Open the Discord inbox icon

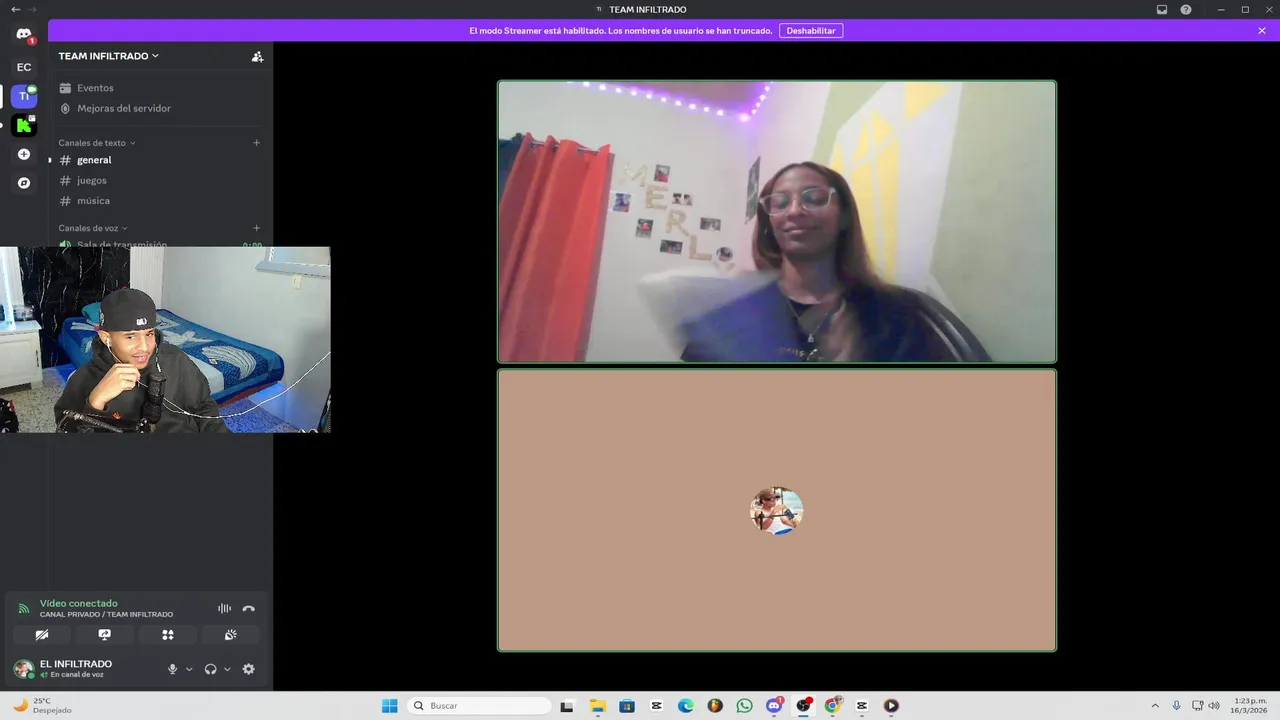[x=1162, y=9]
